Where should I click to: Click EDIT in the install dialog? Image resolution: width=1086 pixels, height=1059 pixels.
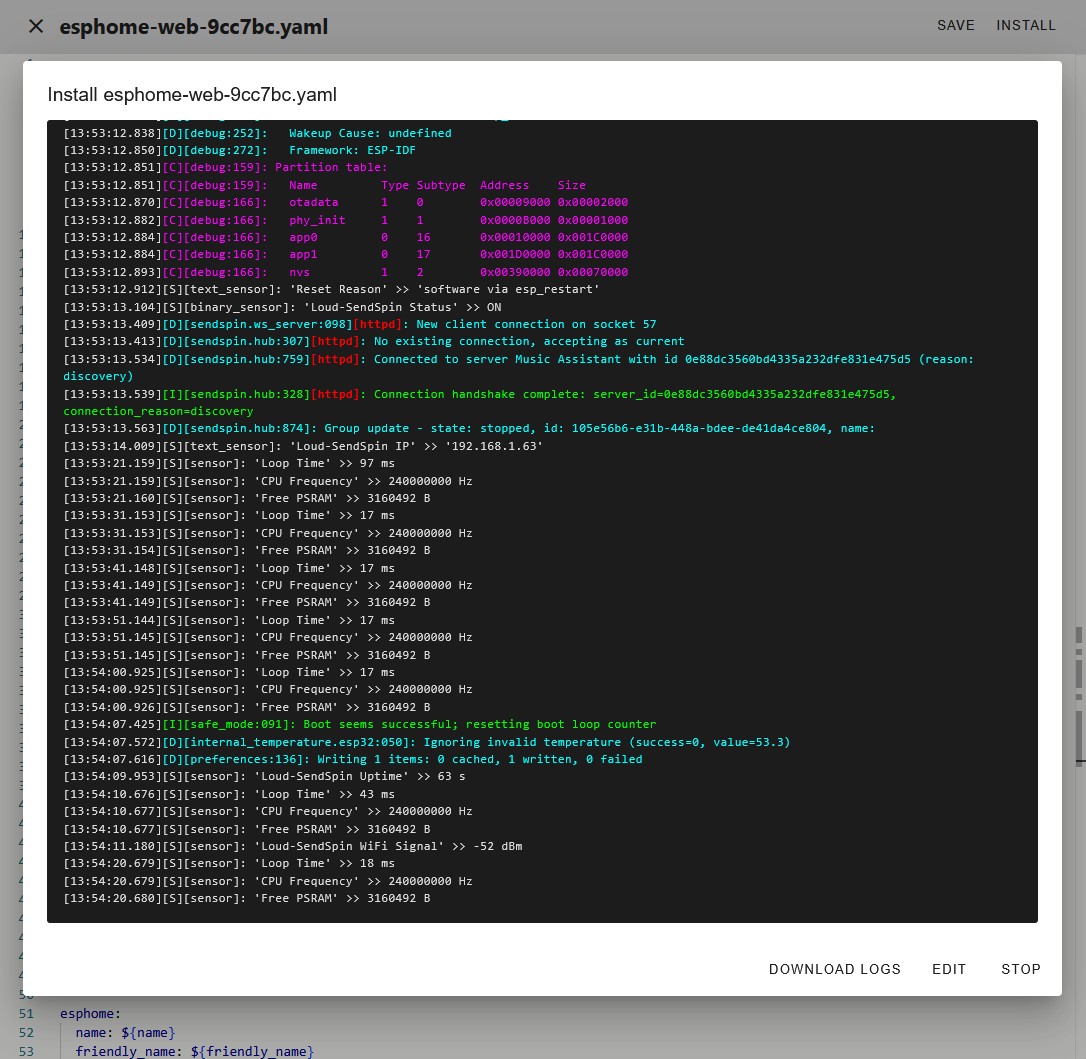[x=948, y=969]
